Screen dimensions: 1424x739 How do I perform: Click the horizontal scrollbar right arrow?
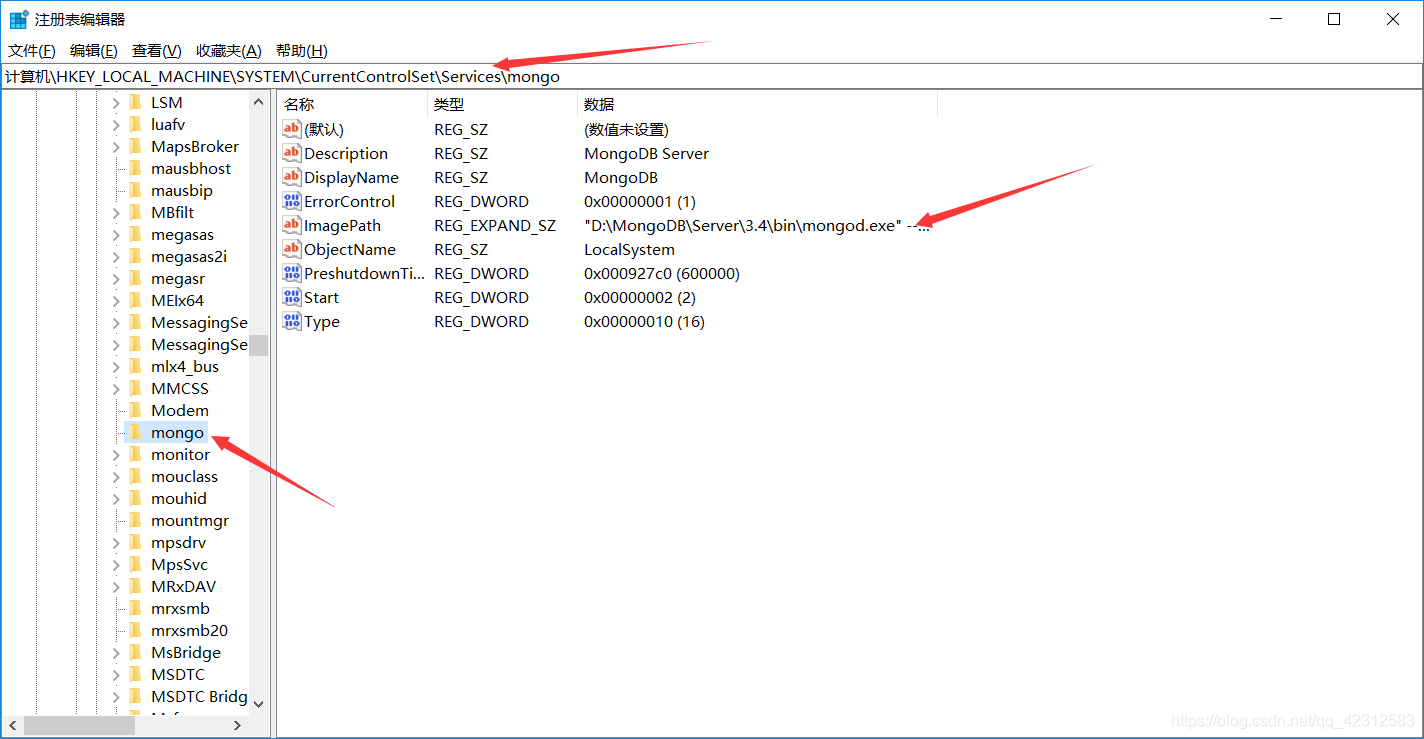tap(238, 725)
